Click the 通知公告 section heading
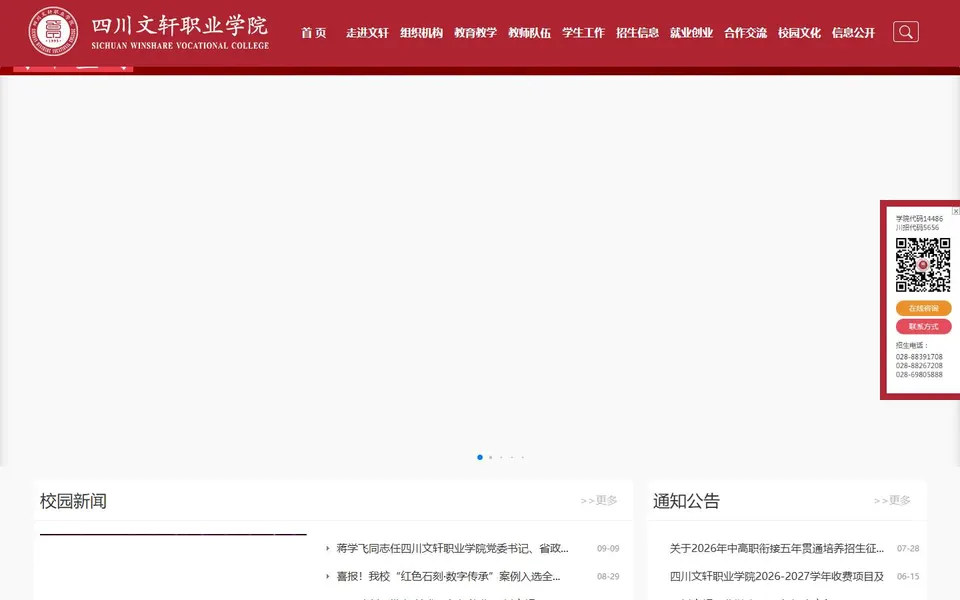Image resolution: width=960 pixels, height=600 pixels. [x=686, y=501]
